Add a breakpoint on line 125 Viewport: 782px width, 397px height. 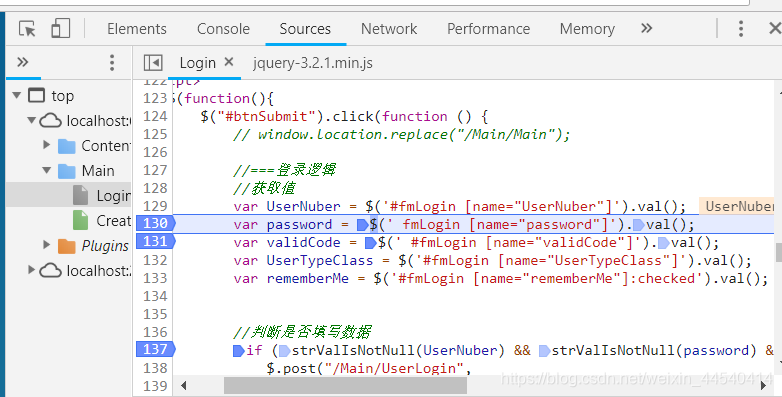click(x=155, y=134)
